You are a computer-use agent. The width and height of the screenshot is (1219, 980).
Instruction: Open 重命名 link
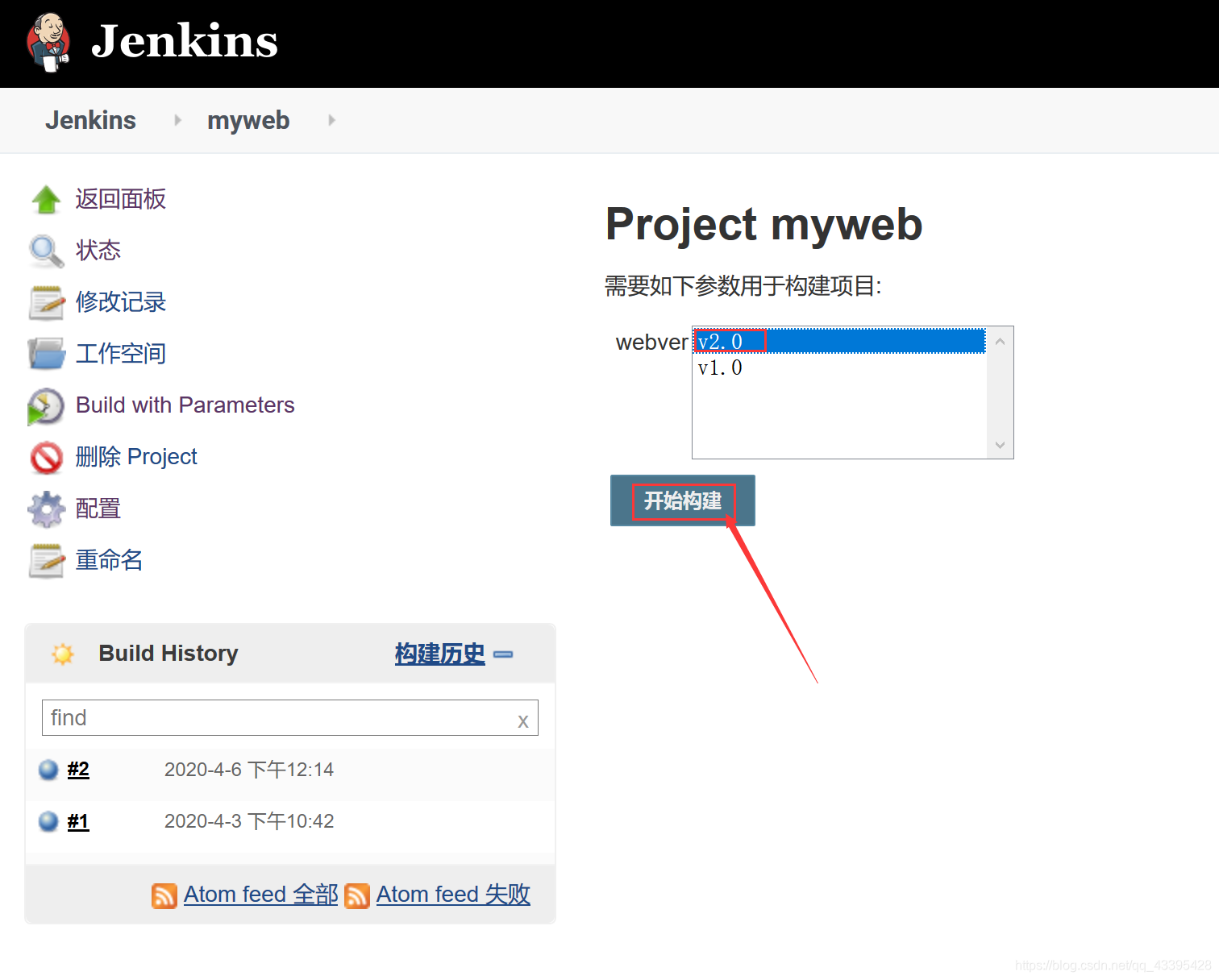[x=110, y=560]
